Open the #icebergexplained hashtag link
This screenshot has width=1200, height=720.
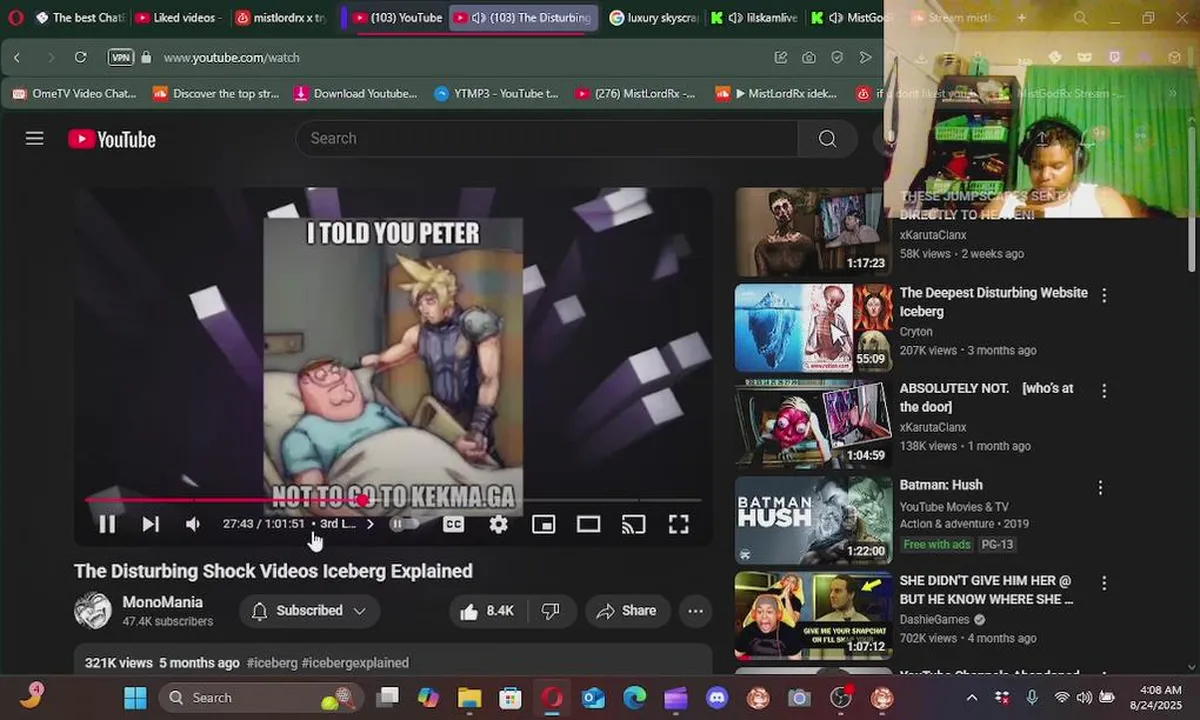click(355, 662)
